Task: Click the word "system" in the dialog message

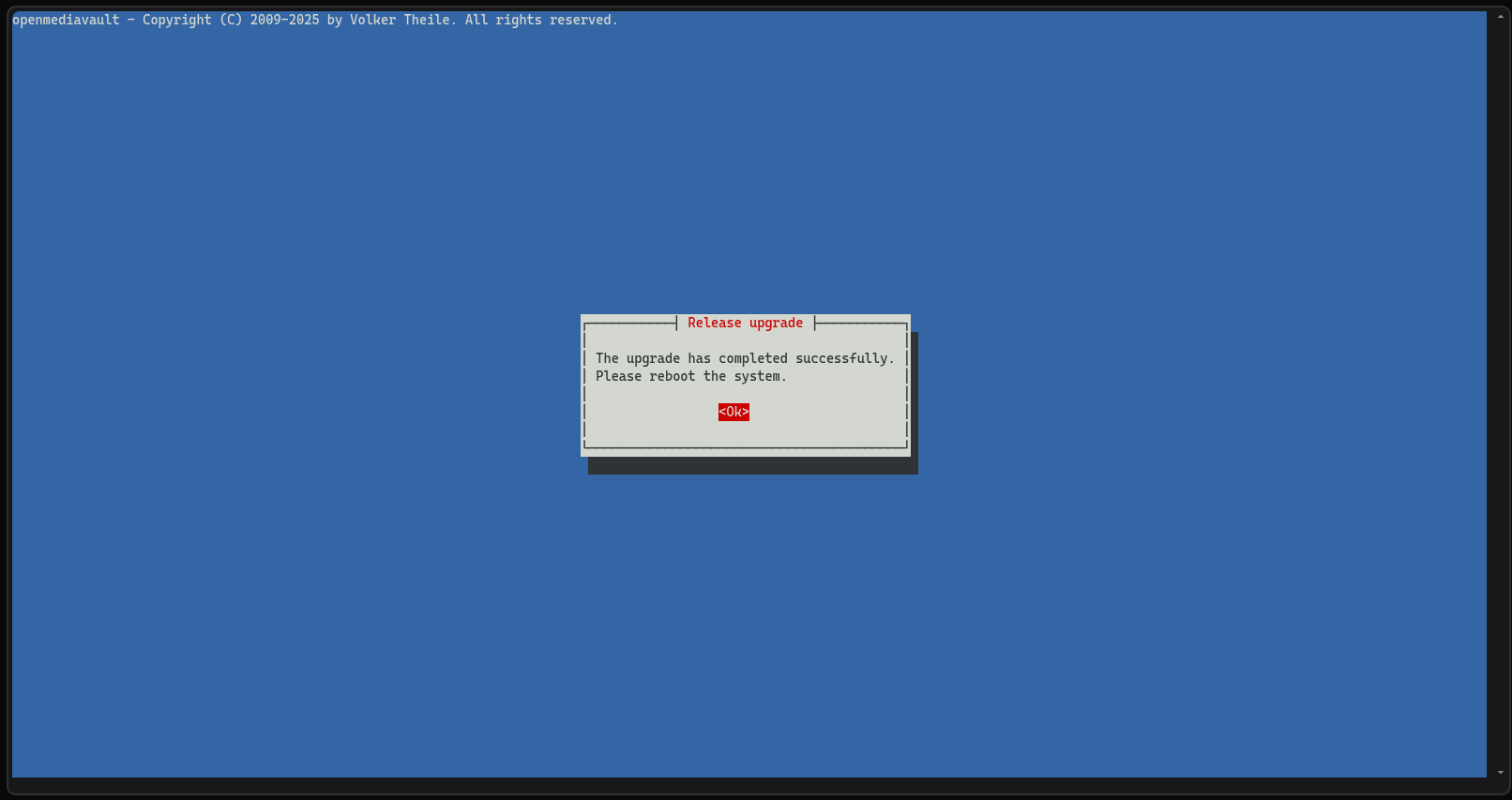Action: click(757, 376)
